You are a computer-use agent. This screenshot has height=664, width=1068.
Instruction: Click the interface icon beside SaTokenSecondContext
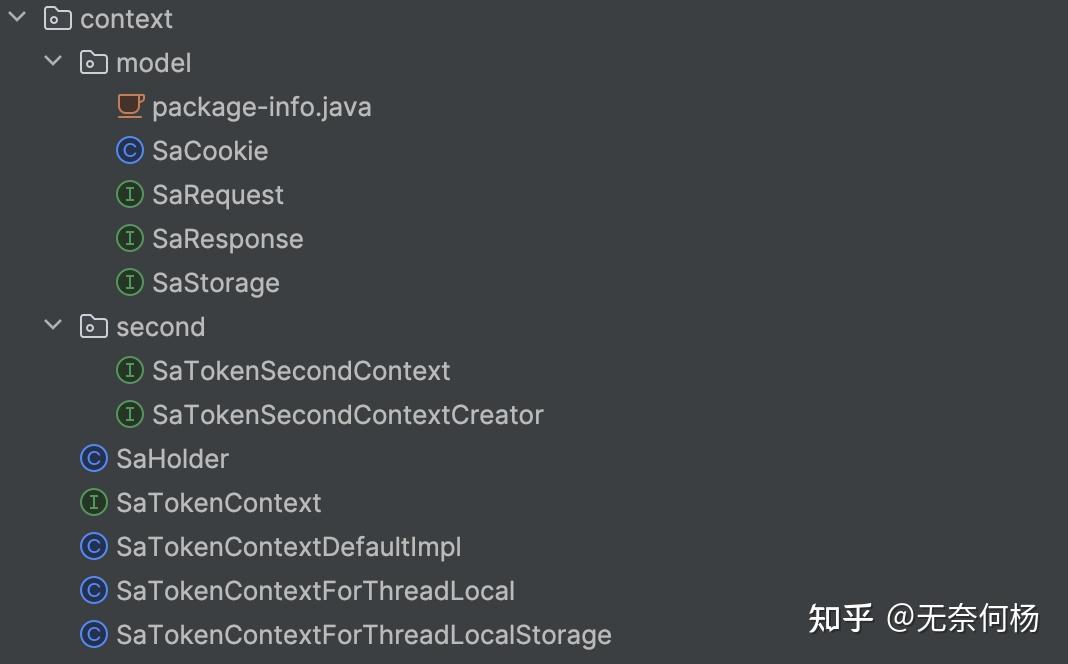(x=130, y=370)
